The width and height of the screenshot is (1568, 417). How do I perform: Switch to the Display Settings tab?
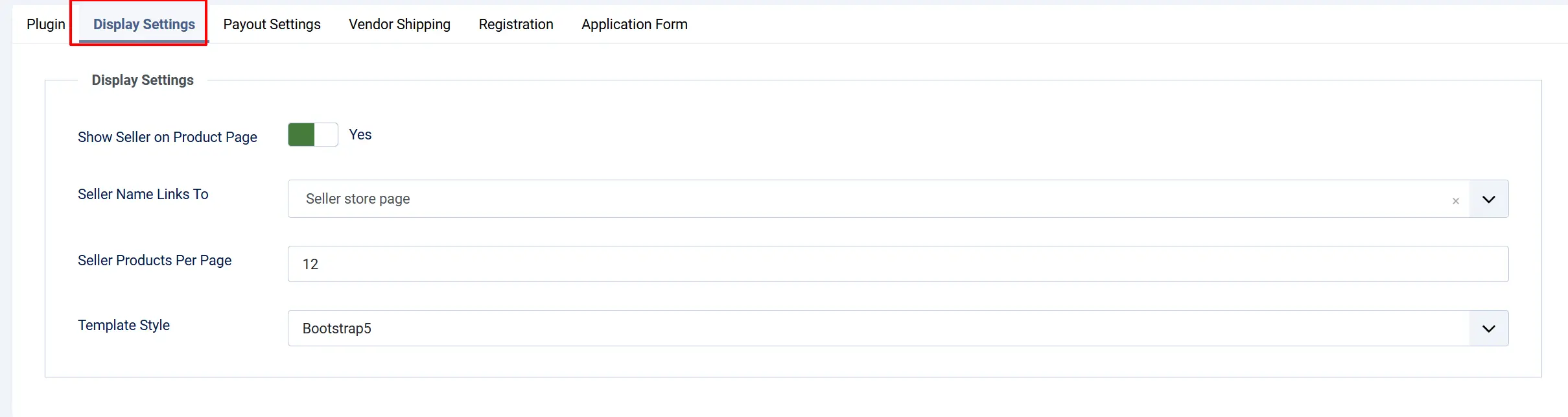tap(144, 25)
